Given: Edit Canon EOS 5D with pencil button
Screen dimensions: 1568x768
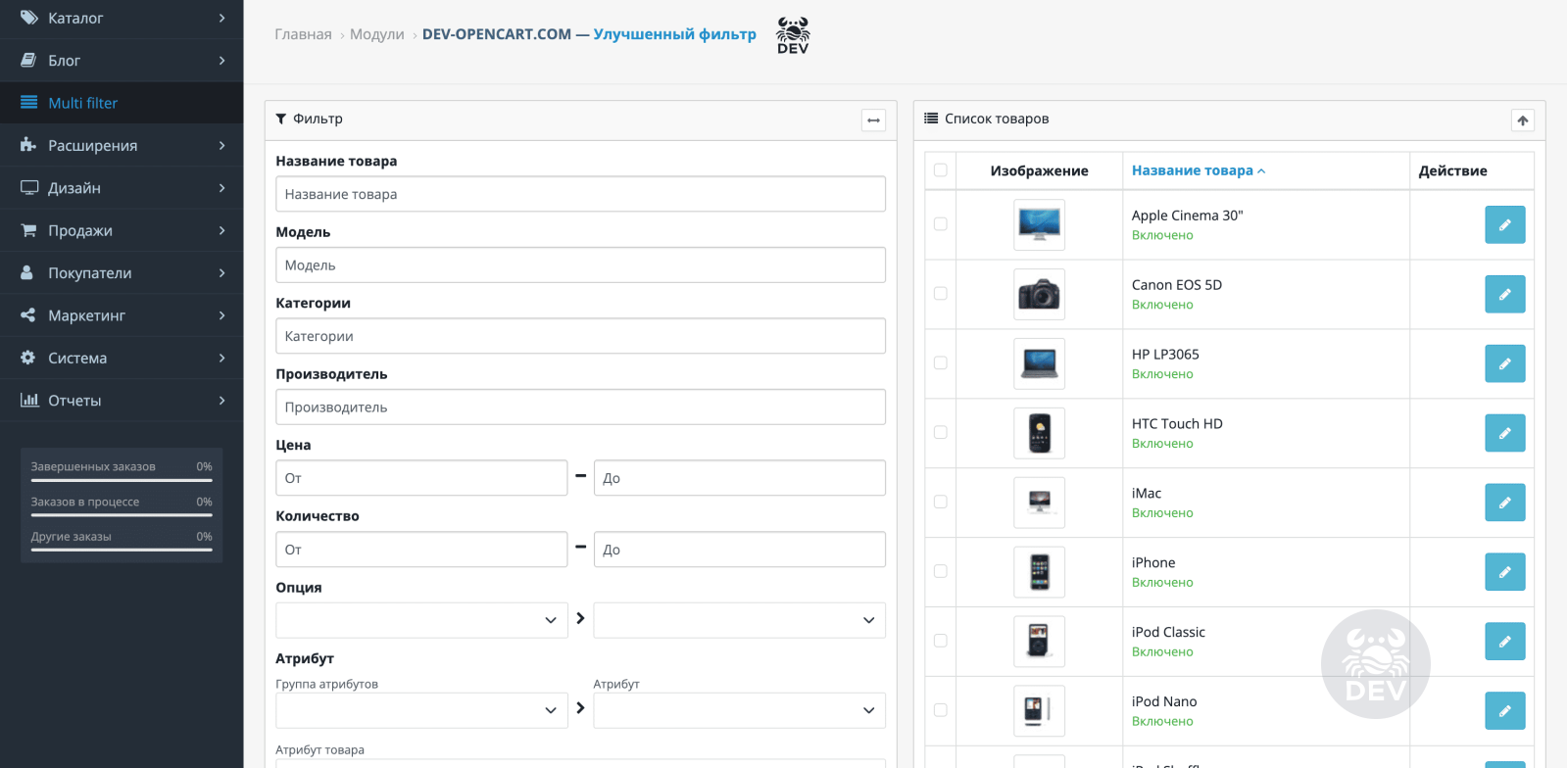Looking at the screenshot, I should click(x=1505, y=294).
